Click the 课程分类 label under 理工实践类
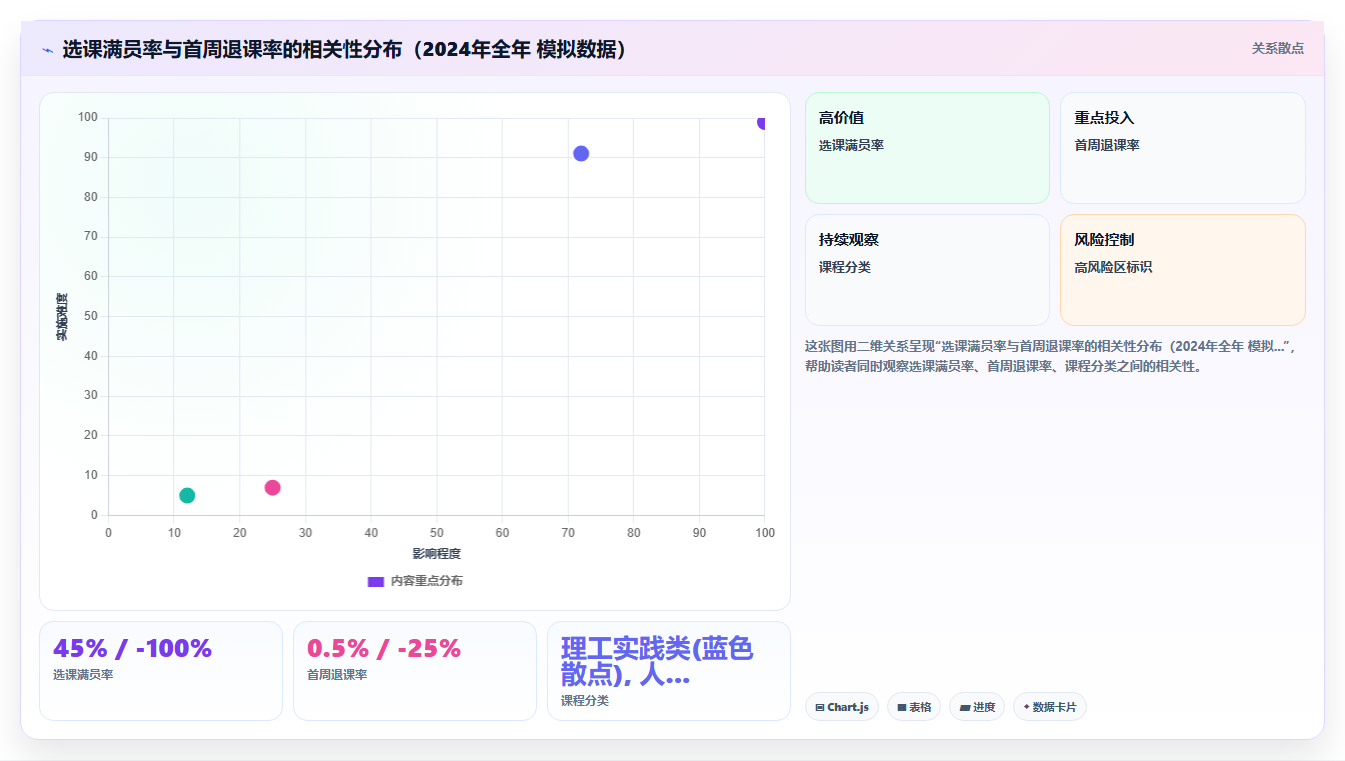The height and width of the screenshot is (761, 1345). click(x=585, y=701)
